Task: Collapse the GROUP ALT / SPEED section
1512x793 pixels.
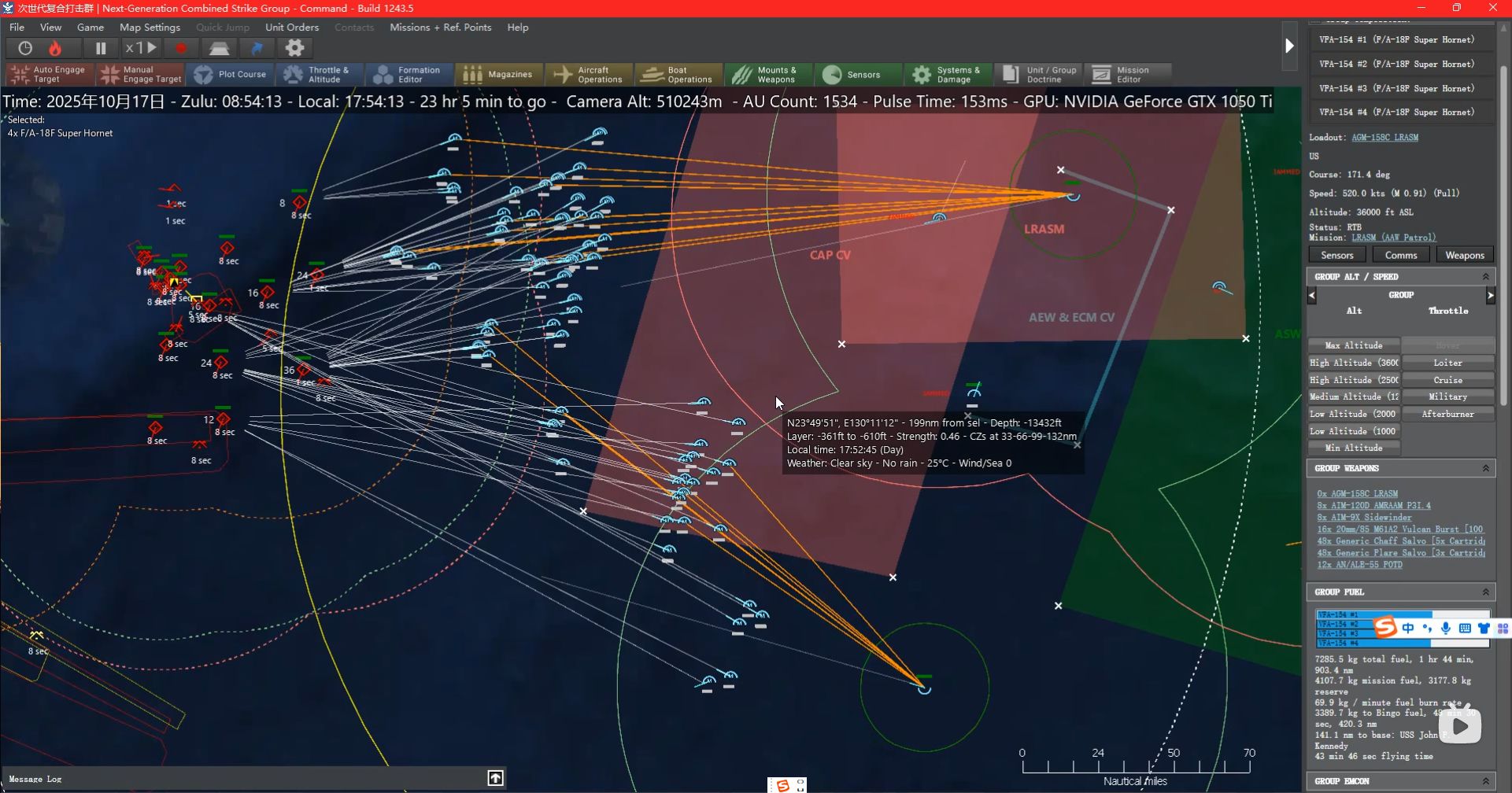Action: pos(1485,276)
